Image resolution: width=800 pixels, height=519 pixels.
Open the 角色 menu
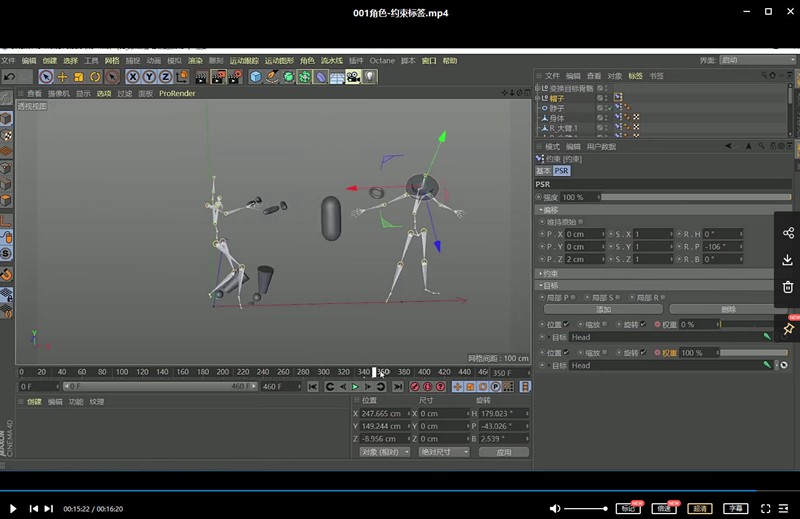coord(307,61)
